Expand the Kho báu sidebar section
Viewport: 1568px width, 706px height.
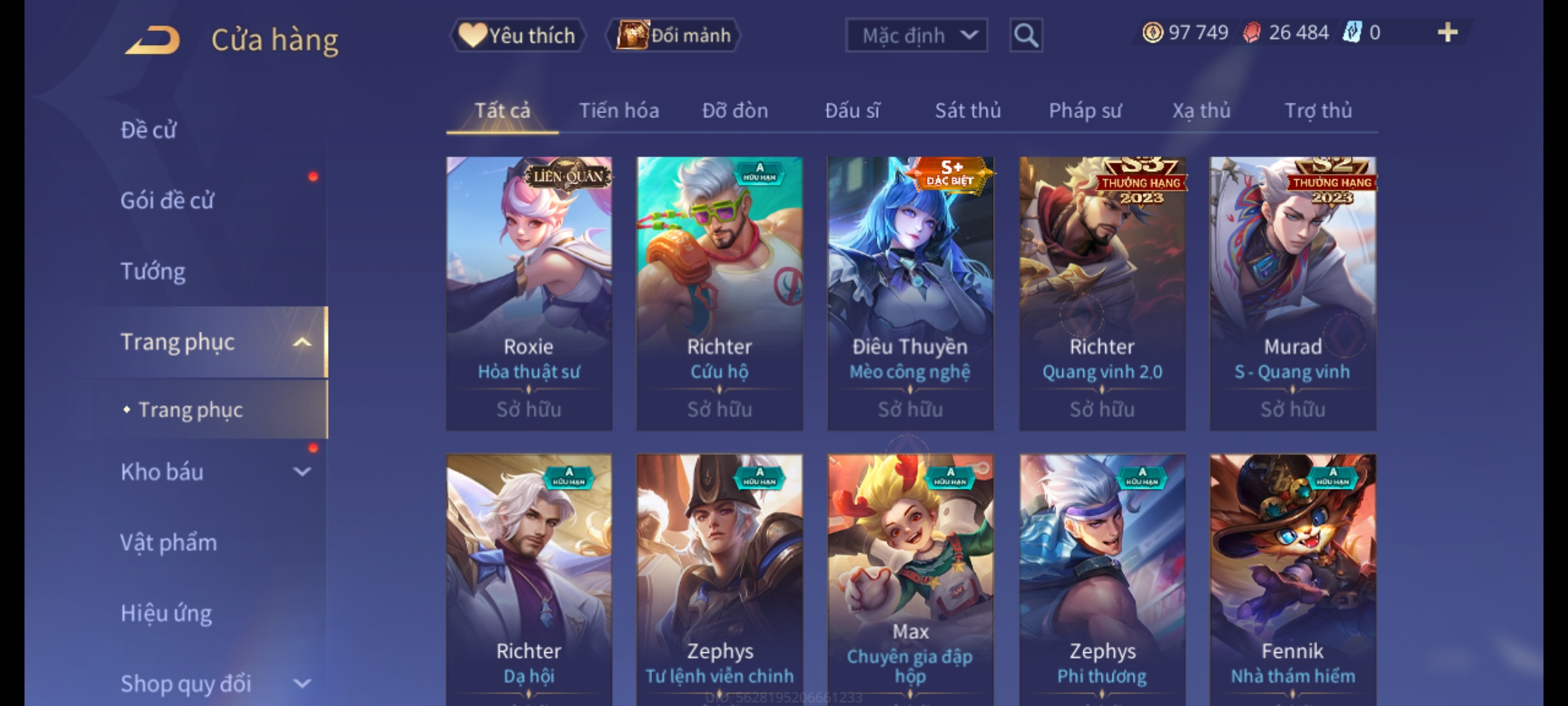pyautogui.click(x=302, y=472)
